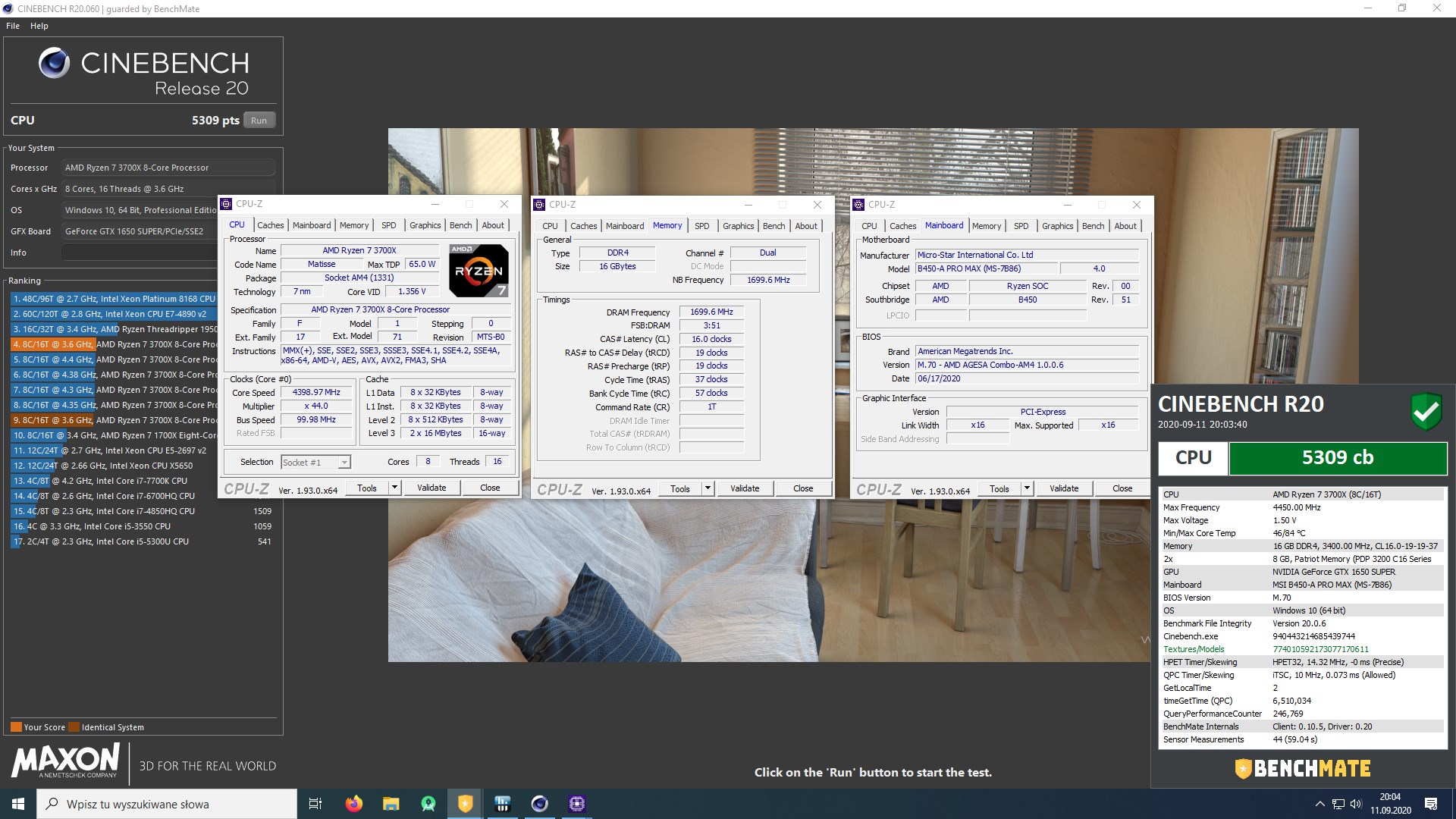The image size is (1456, 819).
Task: Open the Help menu
Action: pos(39,26)
